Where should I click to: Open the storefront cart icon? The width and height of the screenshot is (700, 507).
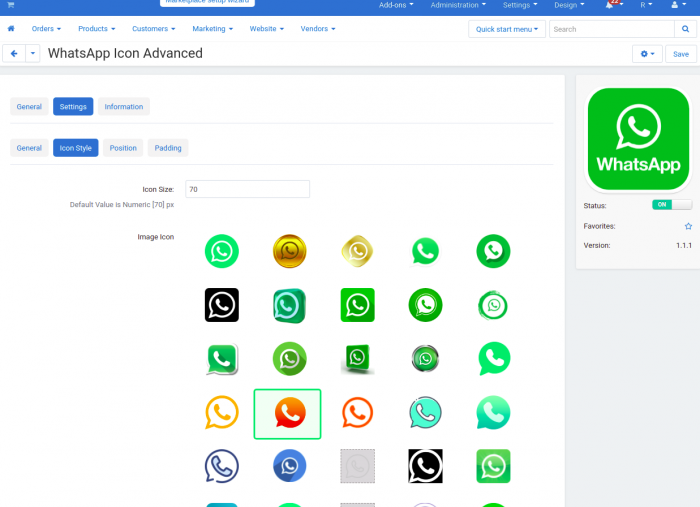(x=11, y=4)
